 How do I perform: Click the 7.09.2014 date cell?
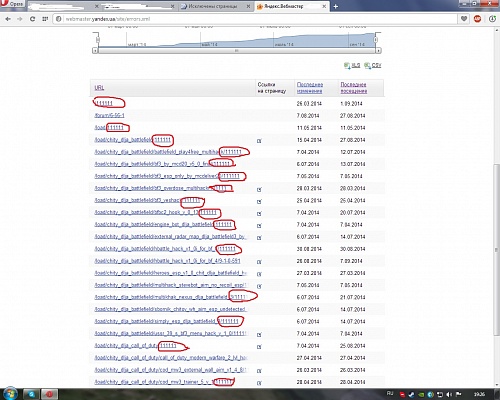tap(351, 261)
